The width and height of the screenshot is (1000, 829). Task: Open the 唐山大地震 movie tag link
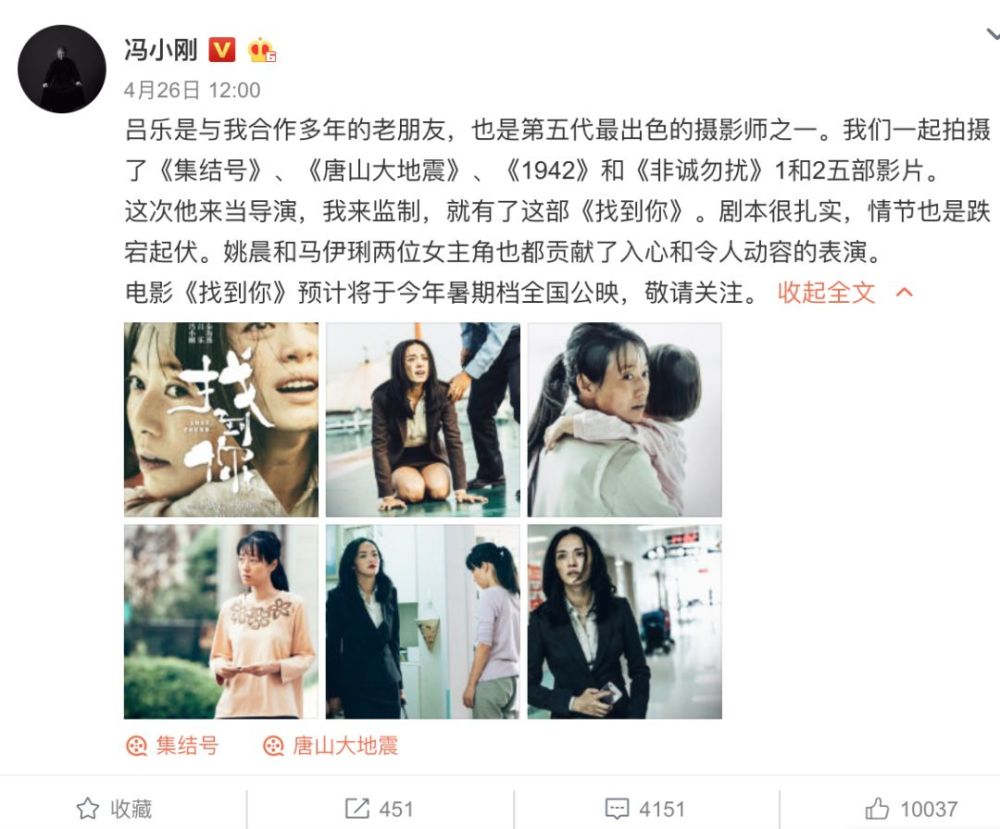pos(345,745)
